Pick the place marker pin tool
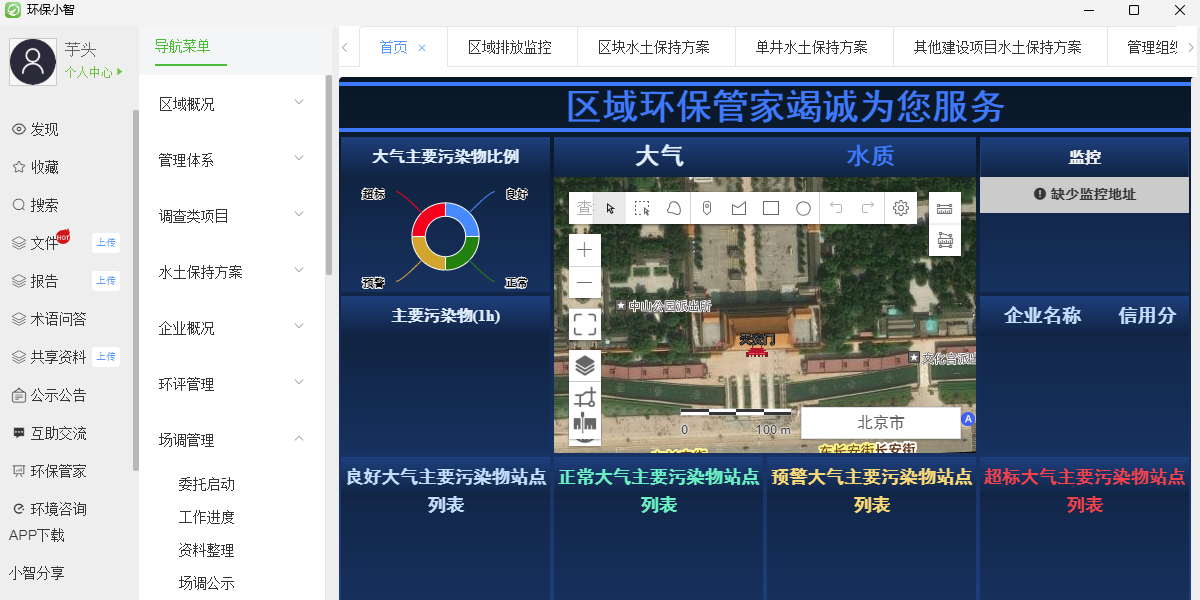The image size is (1200, 600). [x=707, y=208]
